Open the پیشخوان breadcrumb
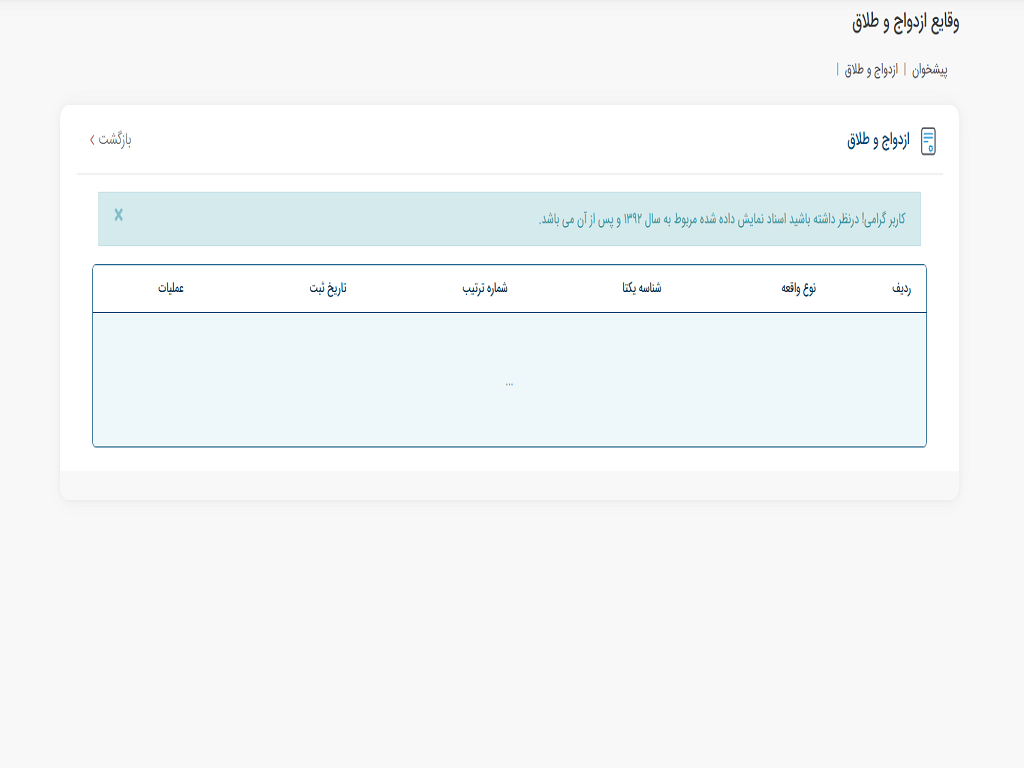Screen dimensions: 1024x768 pyautogui.click(x=929, y=70)
